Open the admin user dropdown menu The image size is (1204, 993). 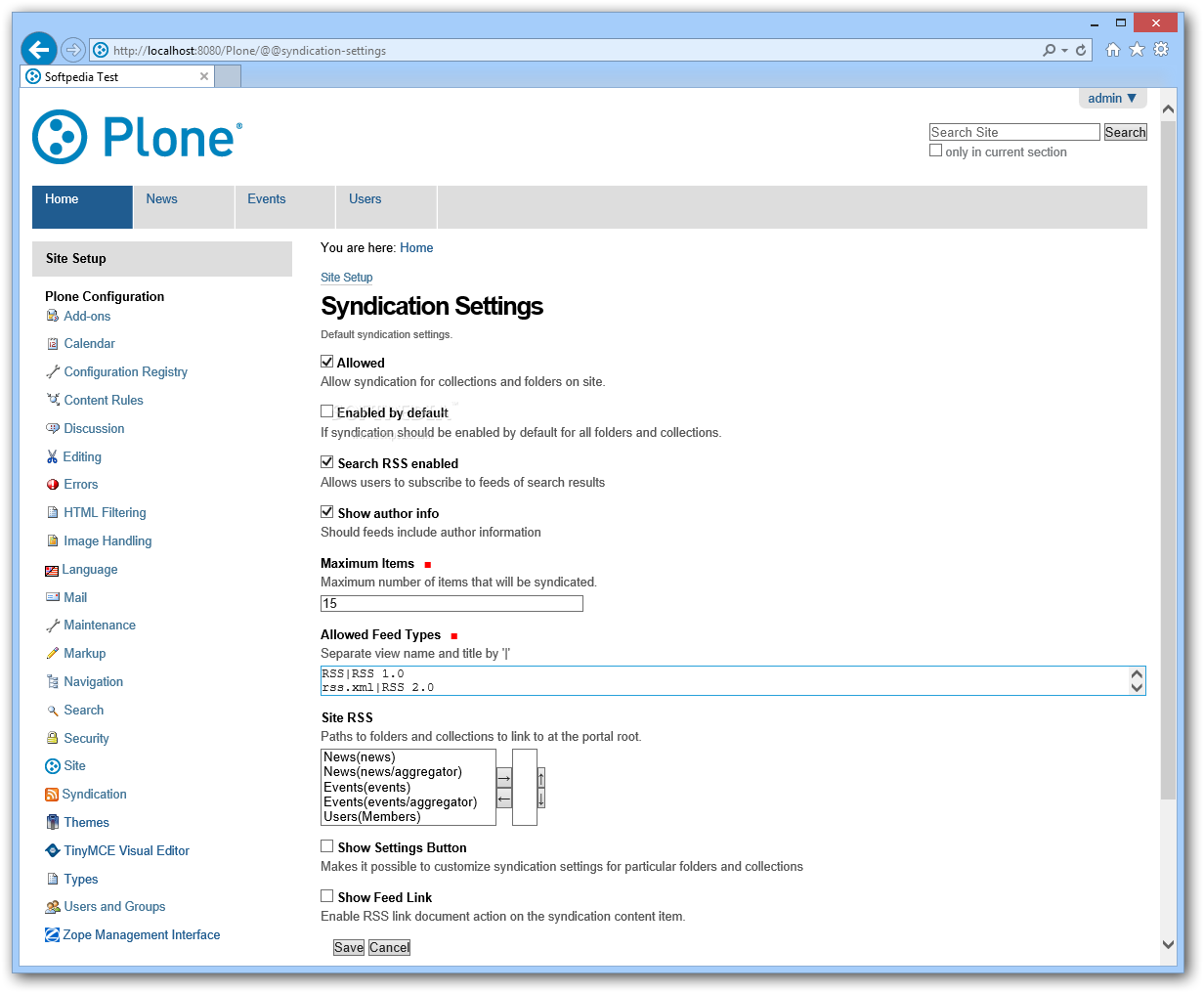1112,99
